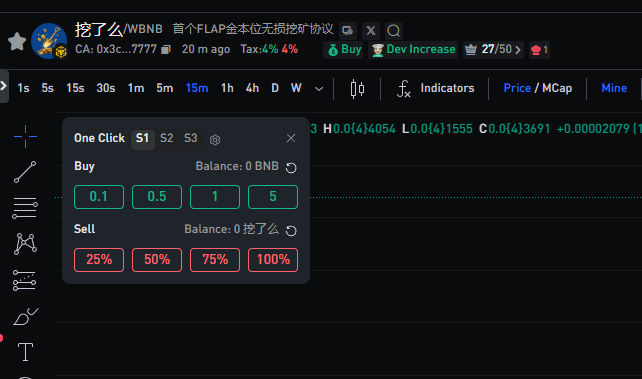Click the red alert badge showing 1

[x=539, y=50]
